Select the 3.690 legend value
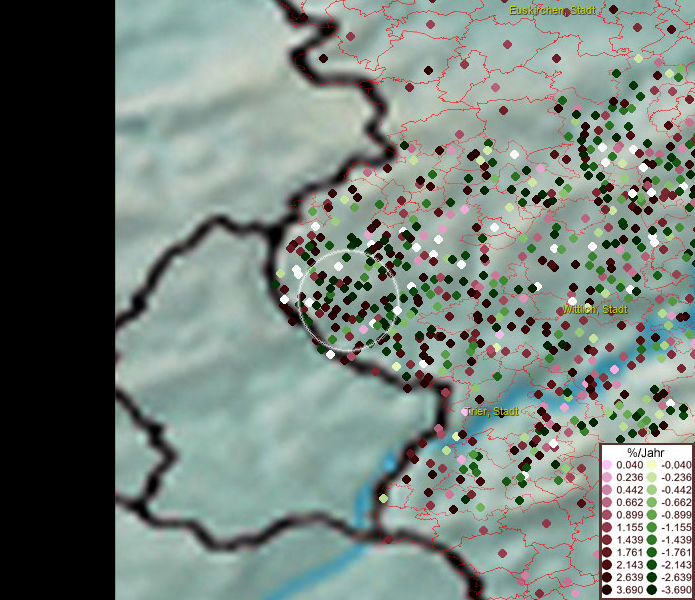The height and width of the screenshot is (600, 695). pos(629,590)
